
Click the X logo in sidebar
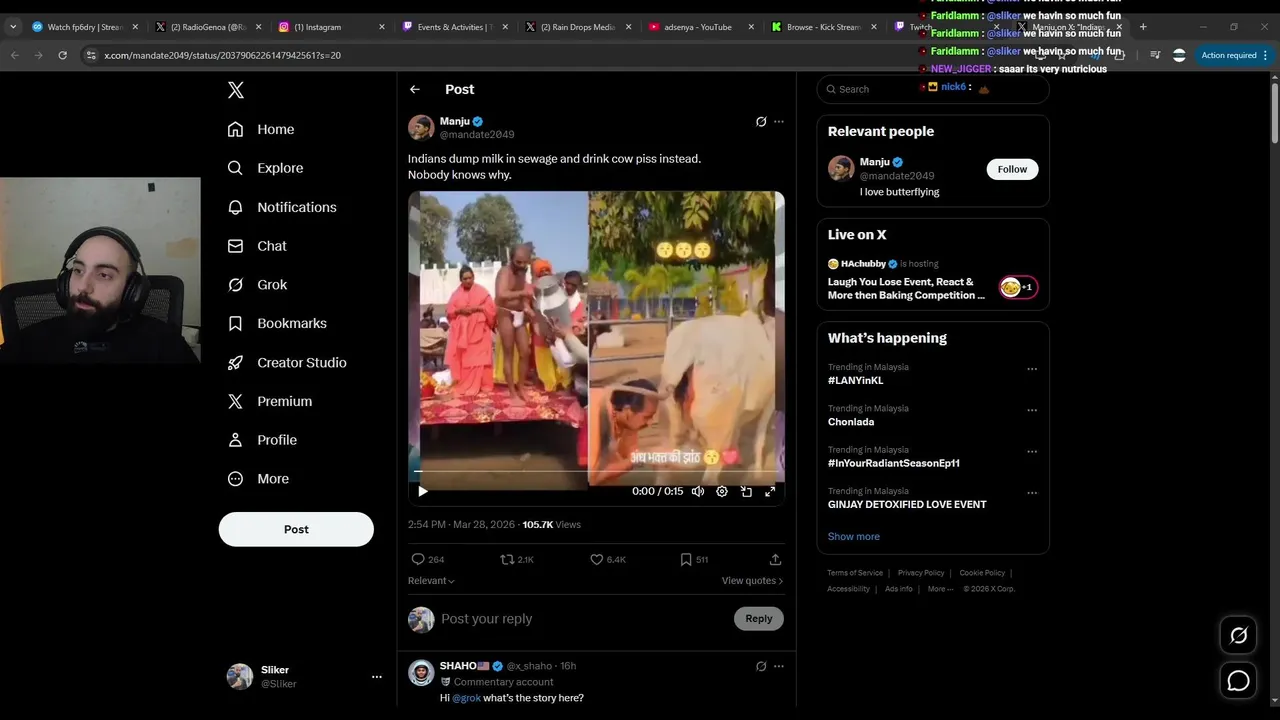[236, 90]
